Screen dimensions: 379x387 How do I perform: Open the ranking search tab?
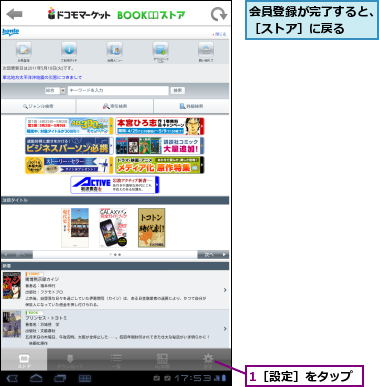[x=115, y=106]
